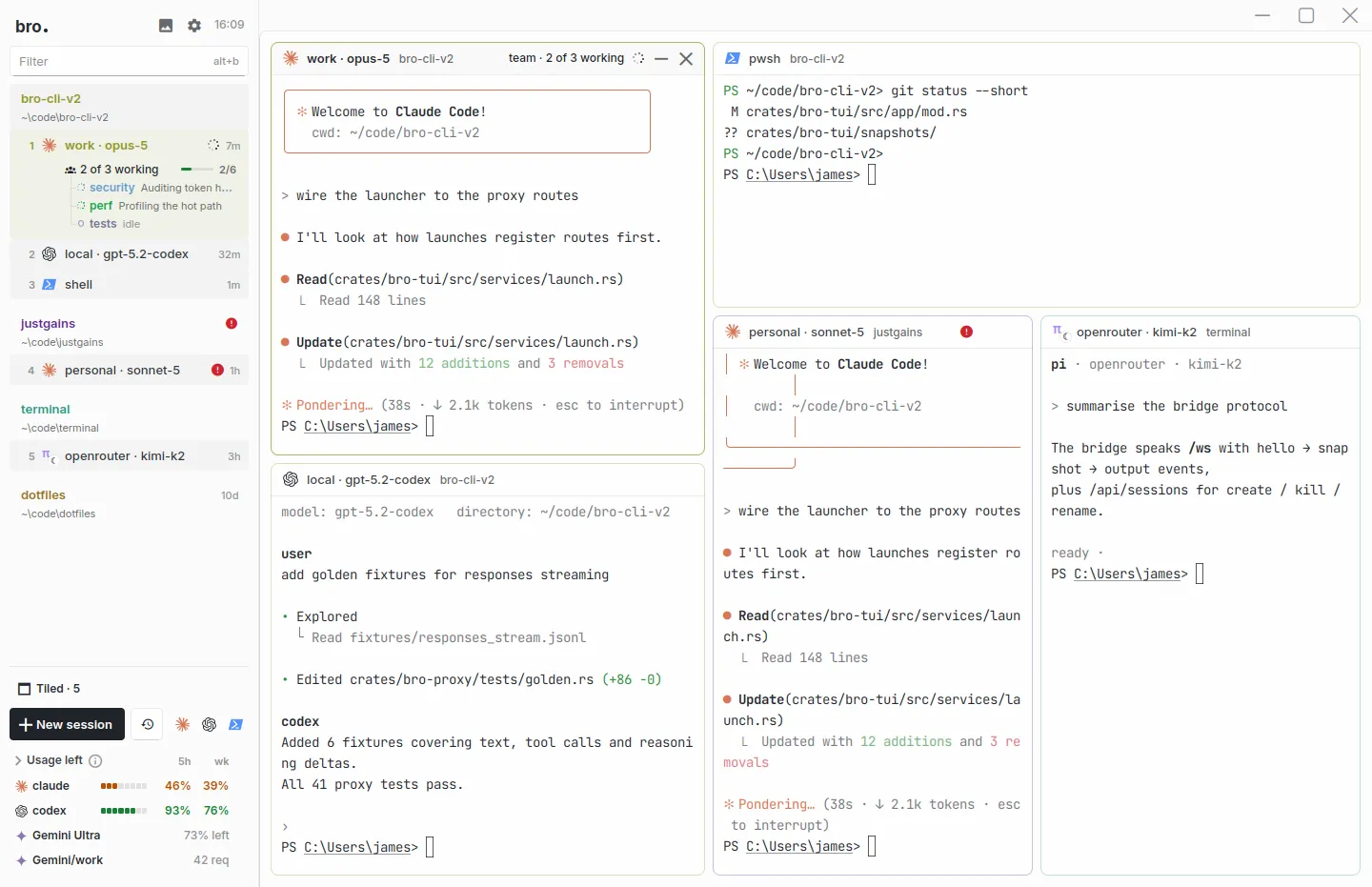Click the PowerShell icon in the pwsh pane header
The width and height of the screenshot is (1372, 887).
(733, 58)
